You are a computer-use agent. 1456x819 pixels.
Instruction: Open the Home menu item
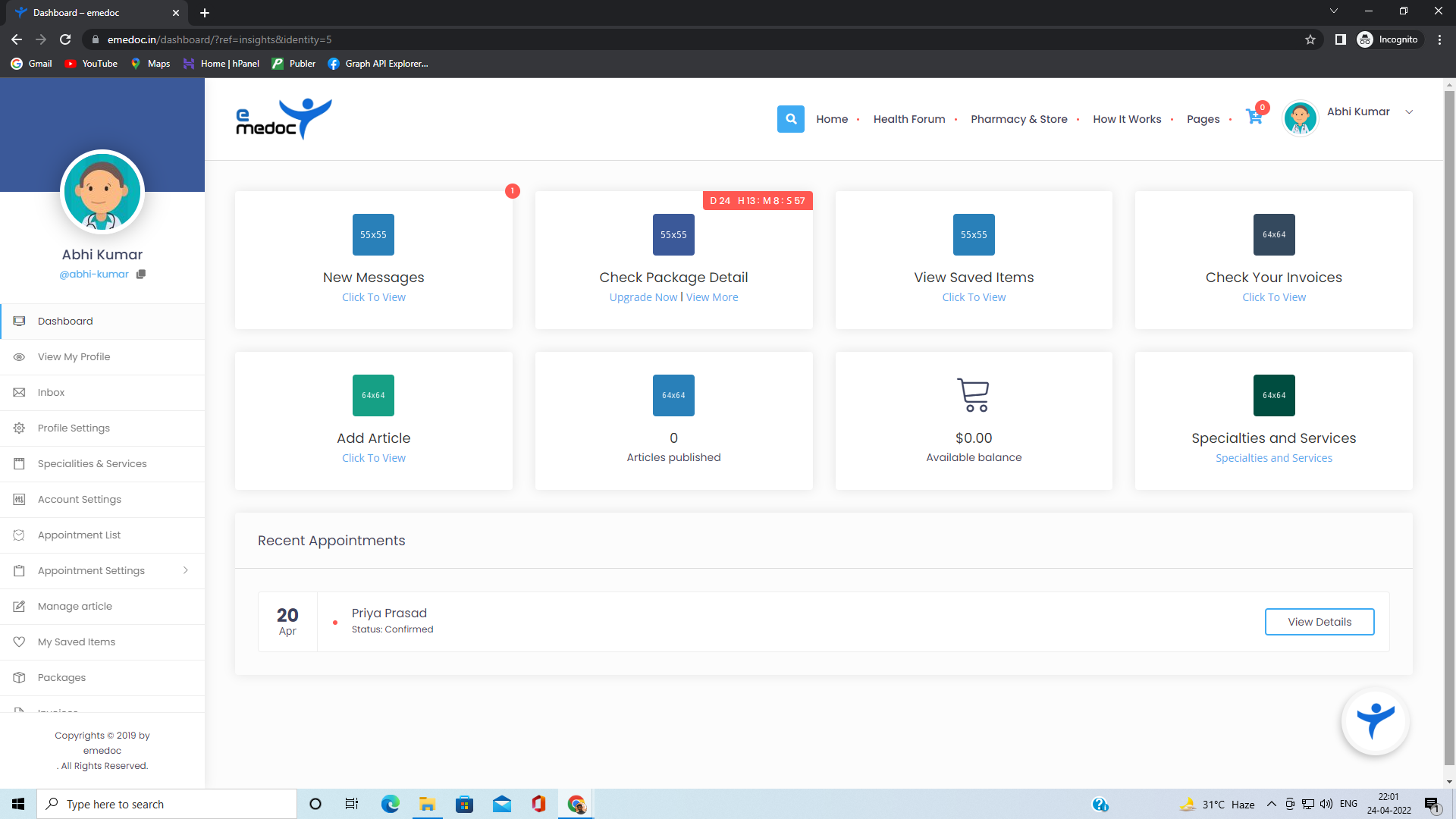tap(832, 119)
